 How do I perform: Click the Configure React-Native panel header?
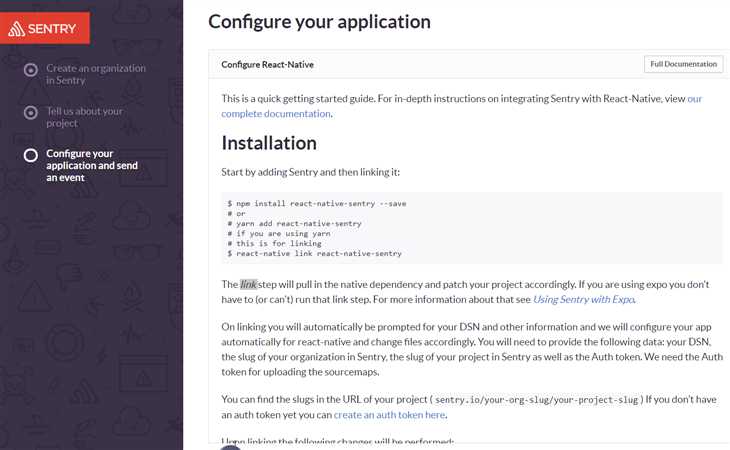click(267, 64)
